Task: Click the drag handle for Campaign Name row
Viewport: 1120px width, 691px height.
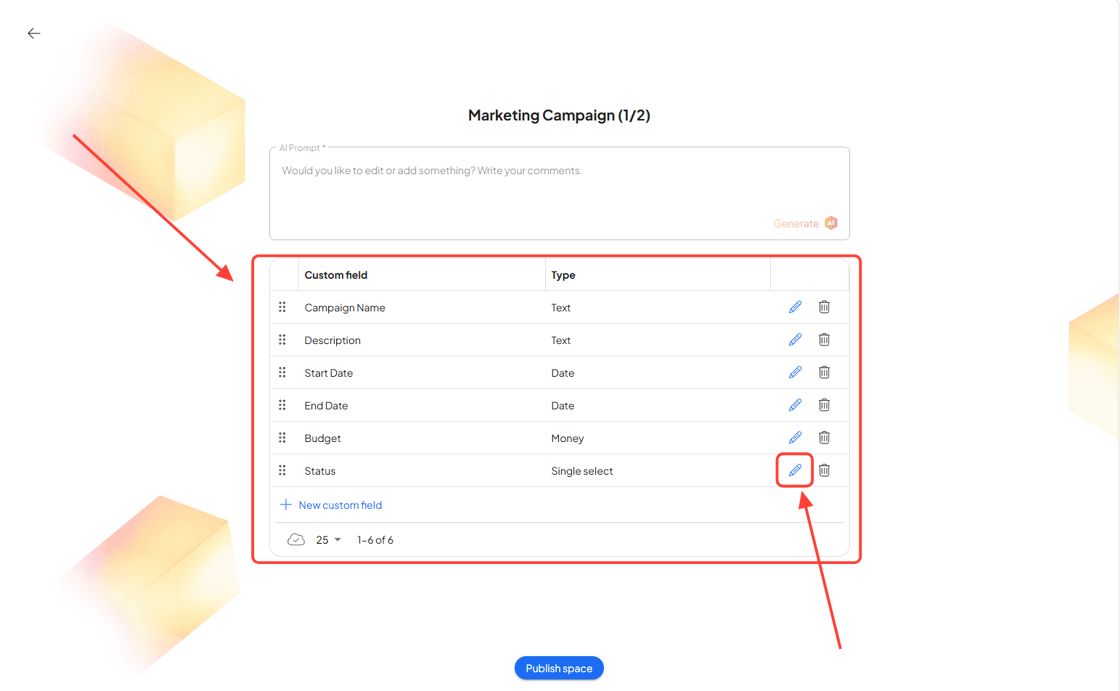Action: 282,307
